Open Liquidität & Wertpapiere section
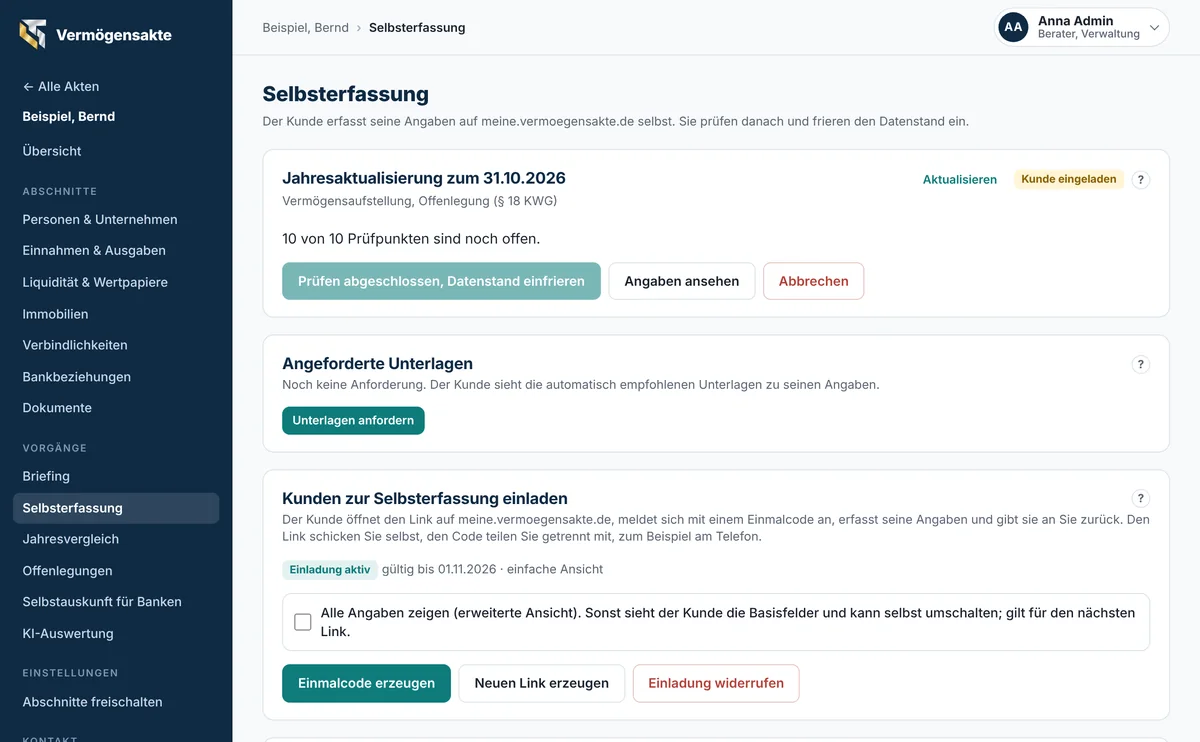 tap(95, 282)
